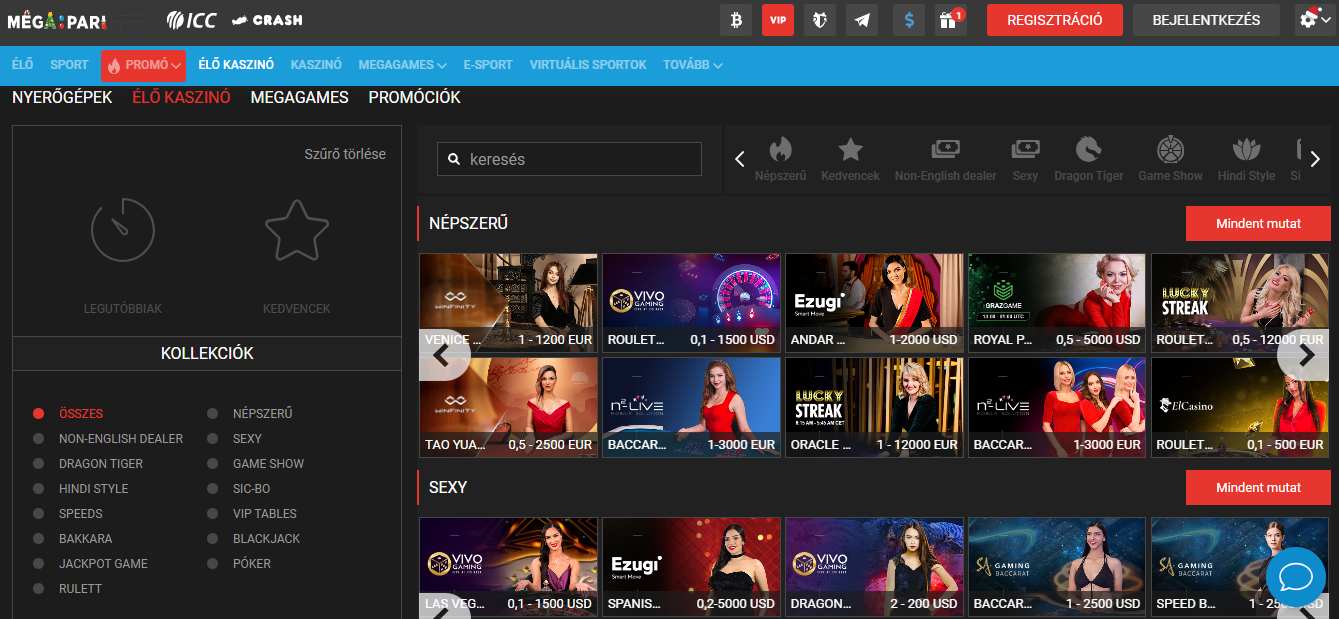Screen dimensions: 1339x619
Task: Open Virtuális Sportok menu item
Action: pos(588,65)
